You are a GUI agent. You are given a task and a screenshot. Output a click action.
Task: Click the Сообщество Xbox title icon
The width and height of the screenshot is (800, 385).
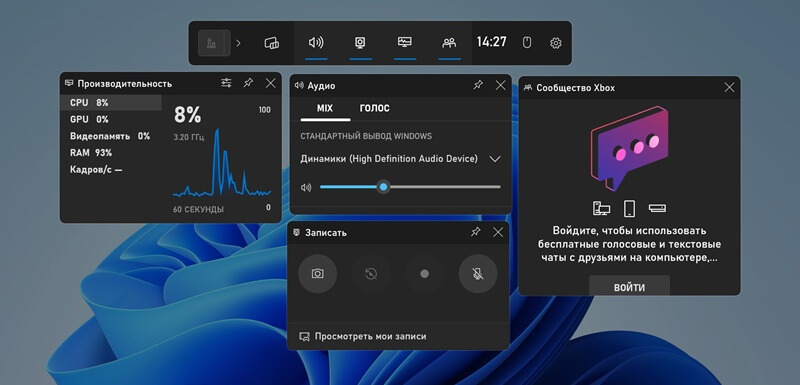coord(528,88)
